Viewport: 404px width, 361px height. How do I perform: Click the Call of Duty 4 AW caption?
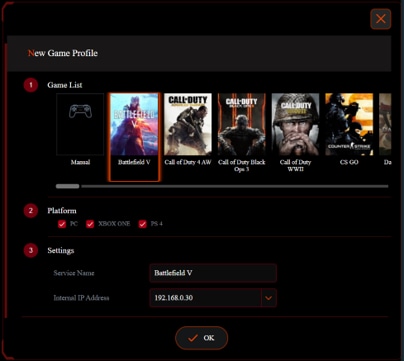tap(188, 162)
